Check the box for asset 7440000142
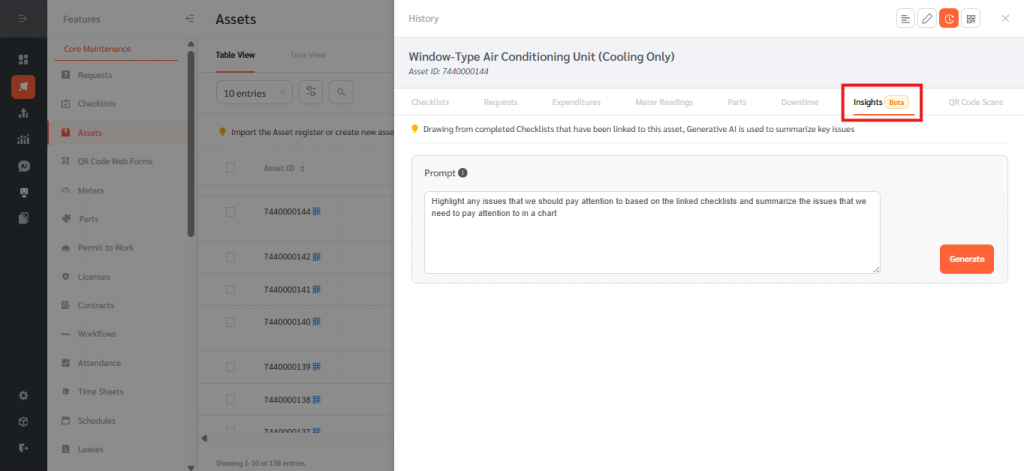 tap(231, 257)
